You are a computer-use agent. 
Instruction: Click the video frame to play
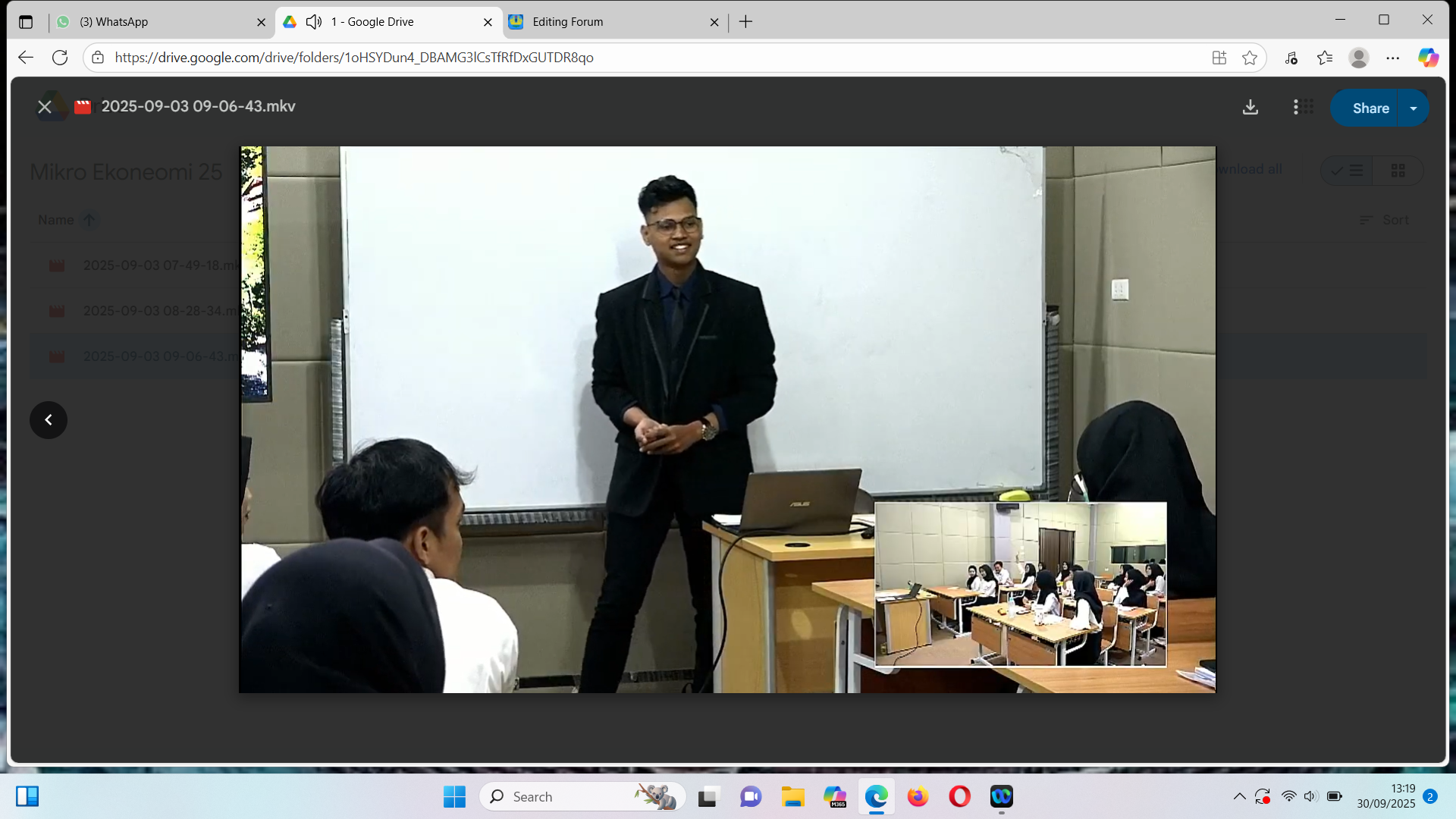pyautogui.click(x=726, y=419)
